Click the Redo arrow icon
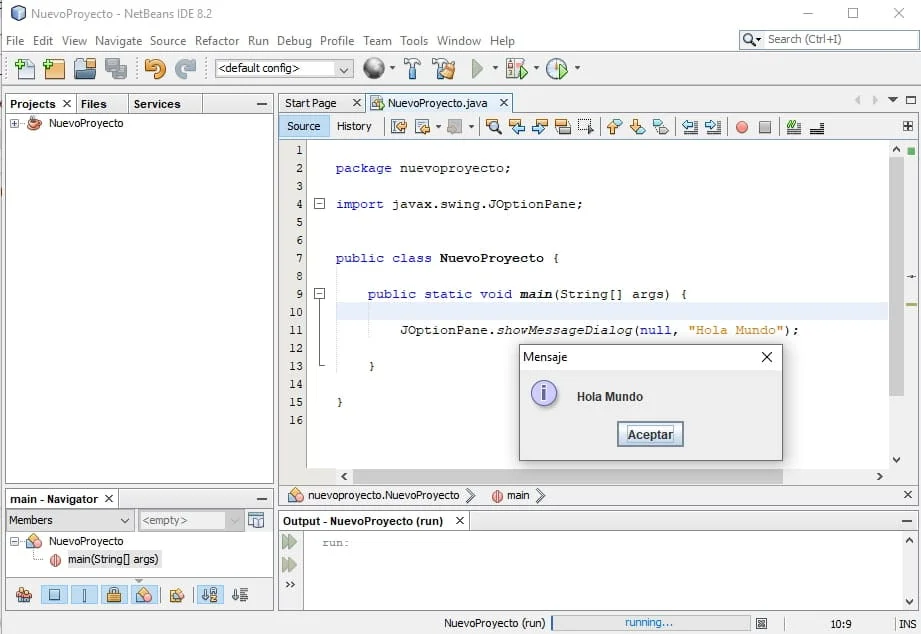921x634 pixels. point(186,69)
